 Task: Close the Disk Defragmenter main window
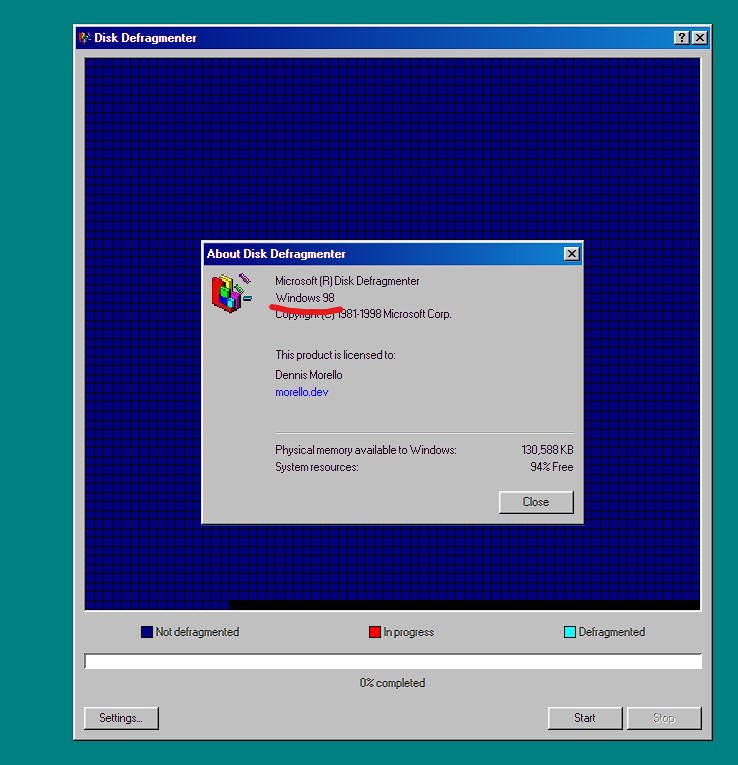coord(699,38)
